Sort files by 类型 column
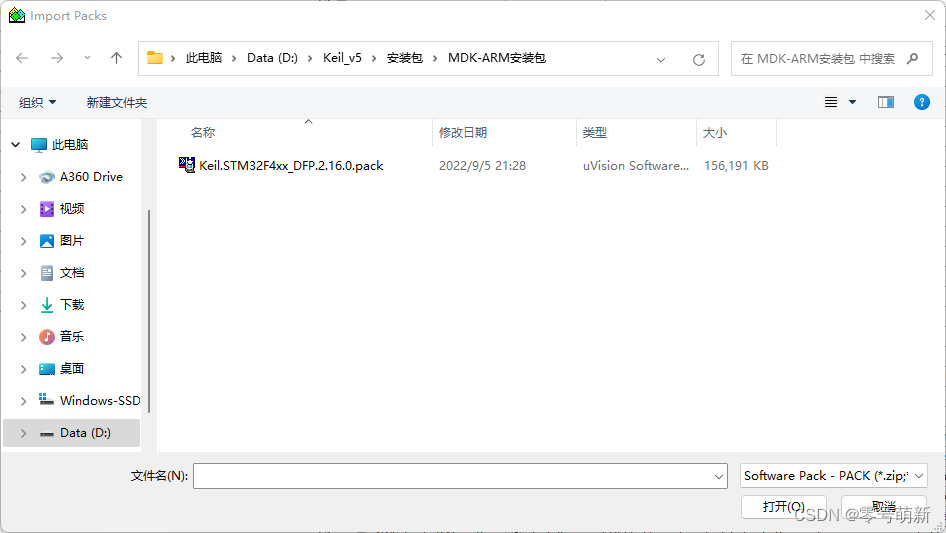 595,133
